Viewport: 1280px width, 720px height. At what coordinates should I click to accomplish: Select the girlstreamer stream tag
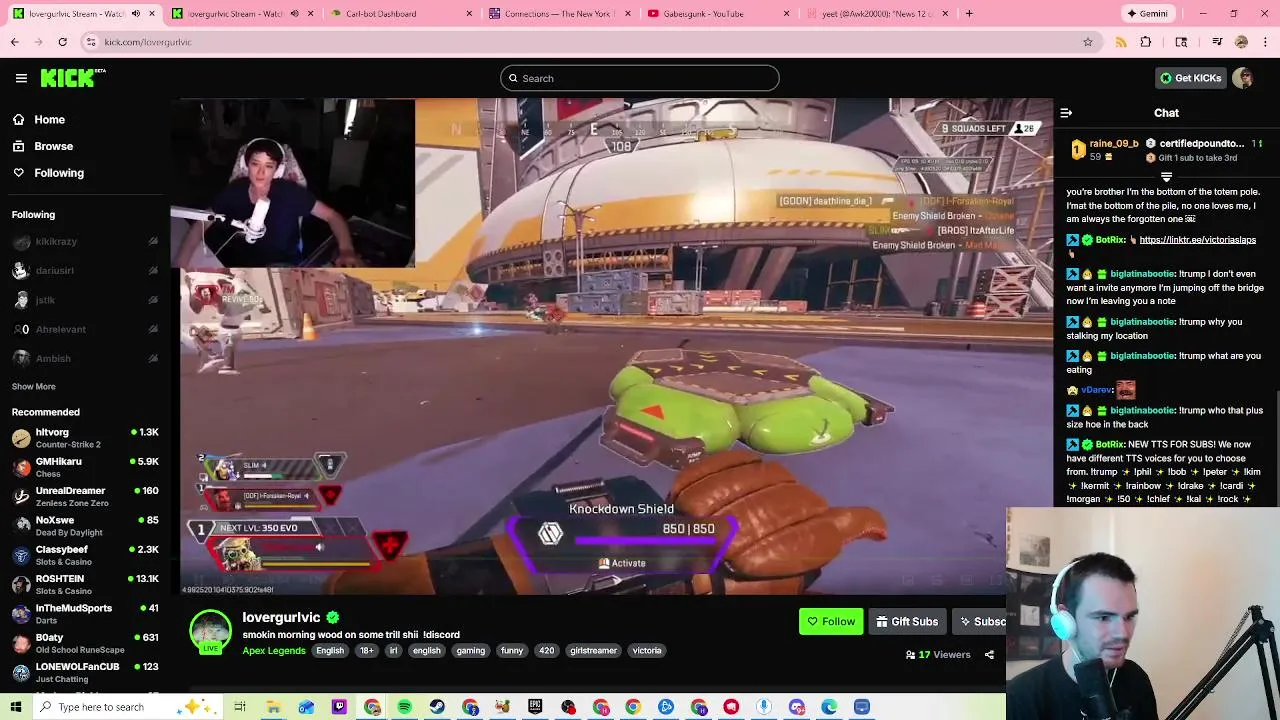point(593,651)
